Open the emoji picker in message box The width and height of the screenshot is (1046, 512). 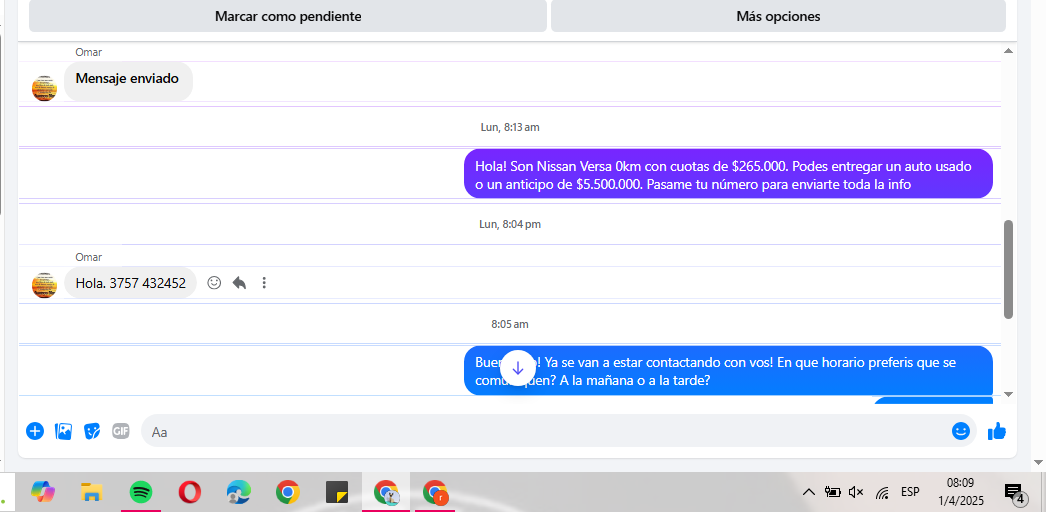961,431
